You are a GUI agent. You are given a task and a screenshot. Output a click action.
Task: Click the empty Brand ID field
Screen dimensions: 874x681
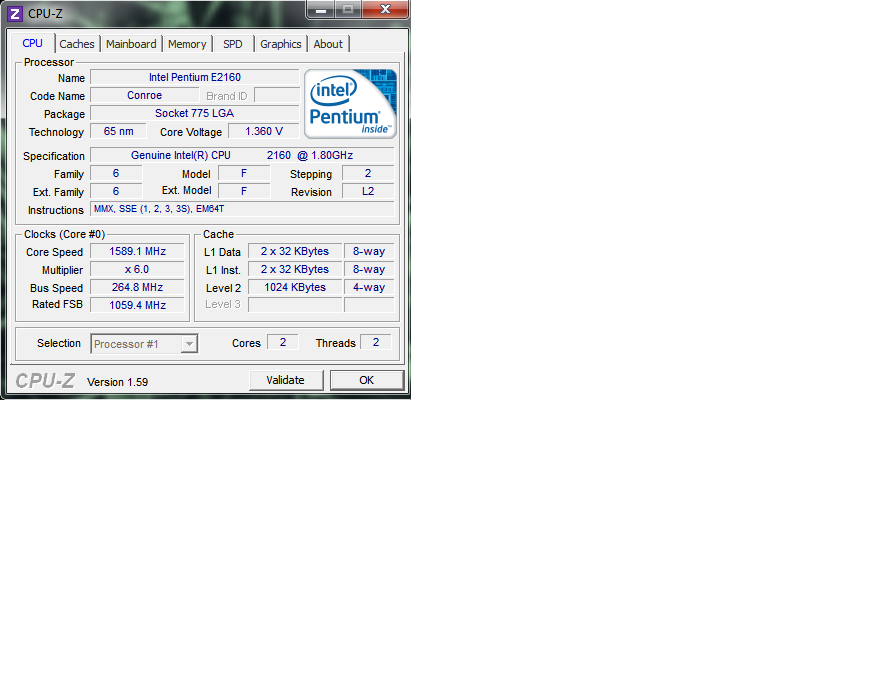click(x=277, y=95)
